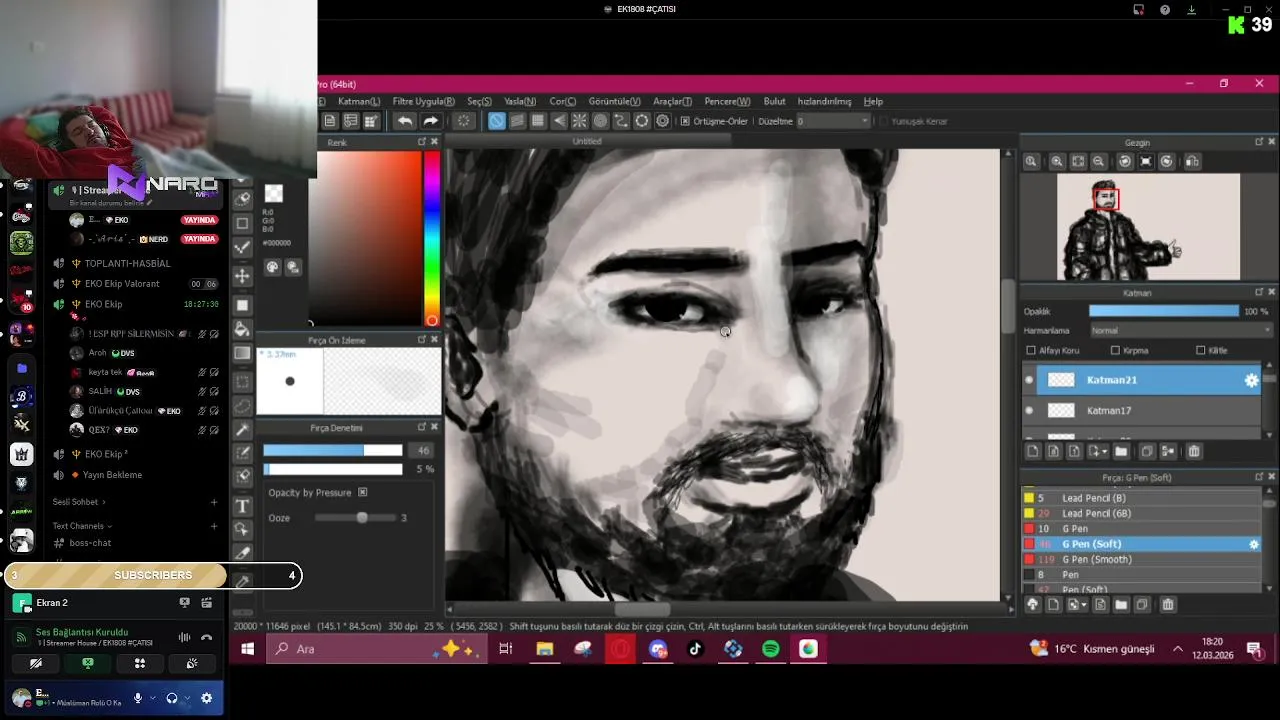Open snap settings gear in toolbar
This screenshot has width=1280, height=720.
[662, 121]
